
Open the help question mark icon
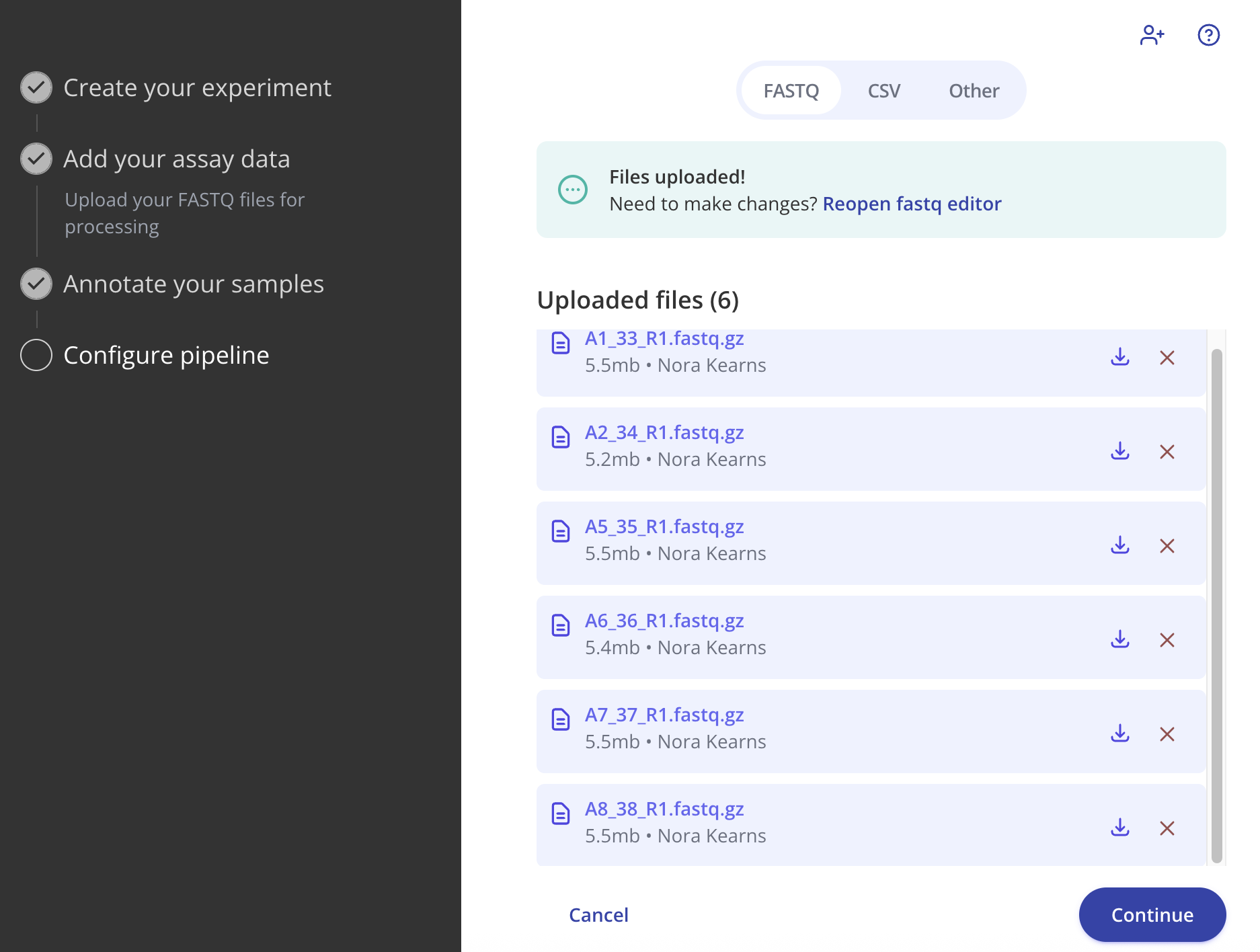tap(1208, 35)
